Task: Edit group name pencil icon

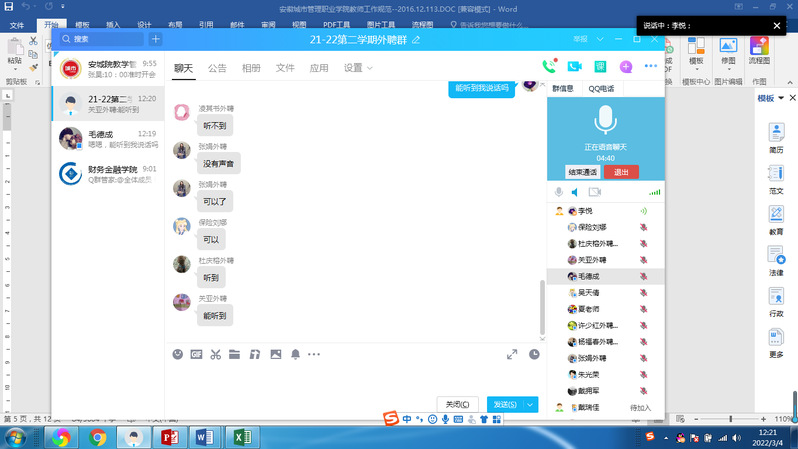Action: click(x=416, y=40)
